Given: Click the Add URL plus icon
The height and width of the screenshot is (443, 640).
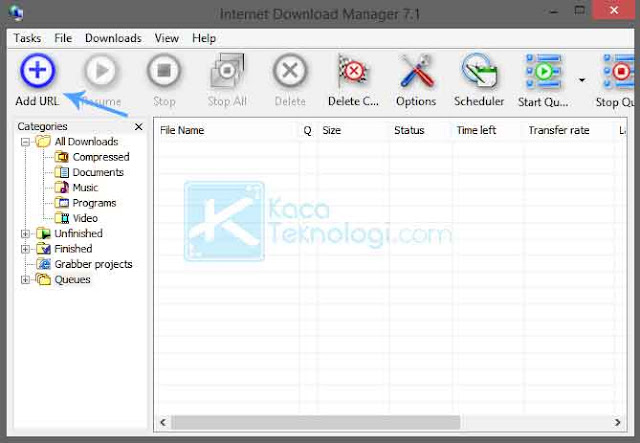Looking at the screenshot, I should (37, 71).
